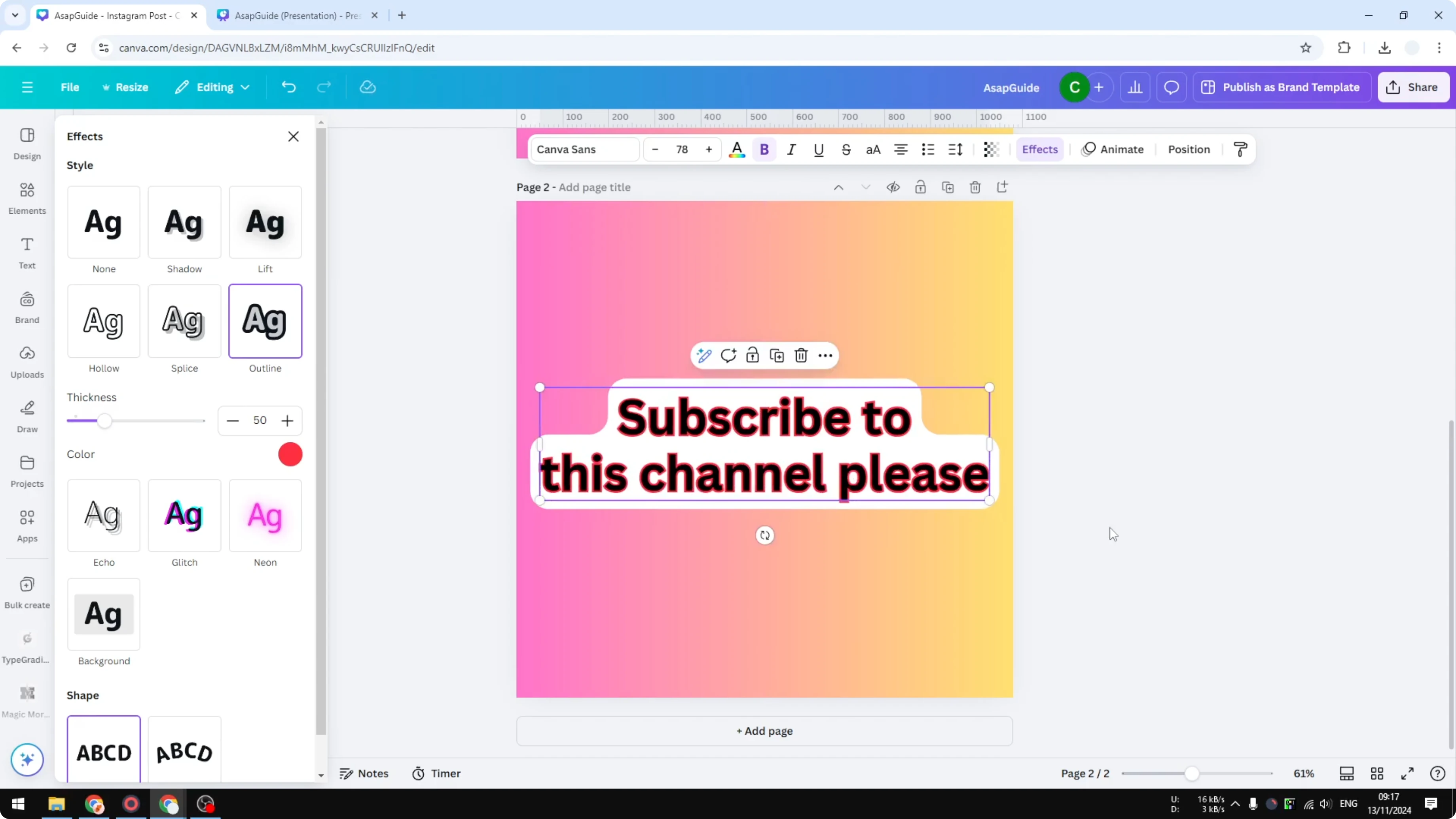Delete the selected text using the trash icon
This screenshot has height=819, width=1456.
(x=802, y=355)
